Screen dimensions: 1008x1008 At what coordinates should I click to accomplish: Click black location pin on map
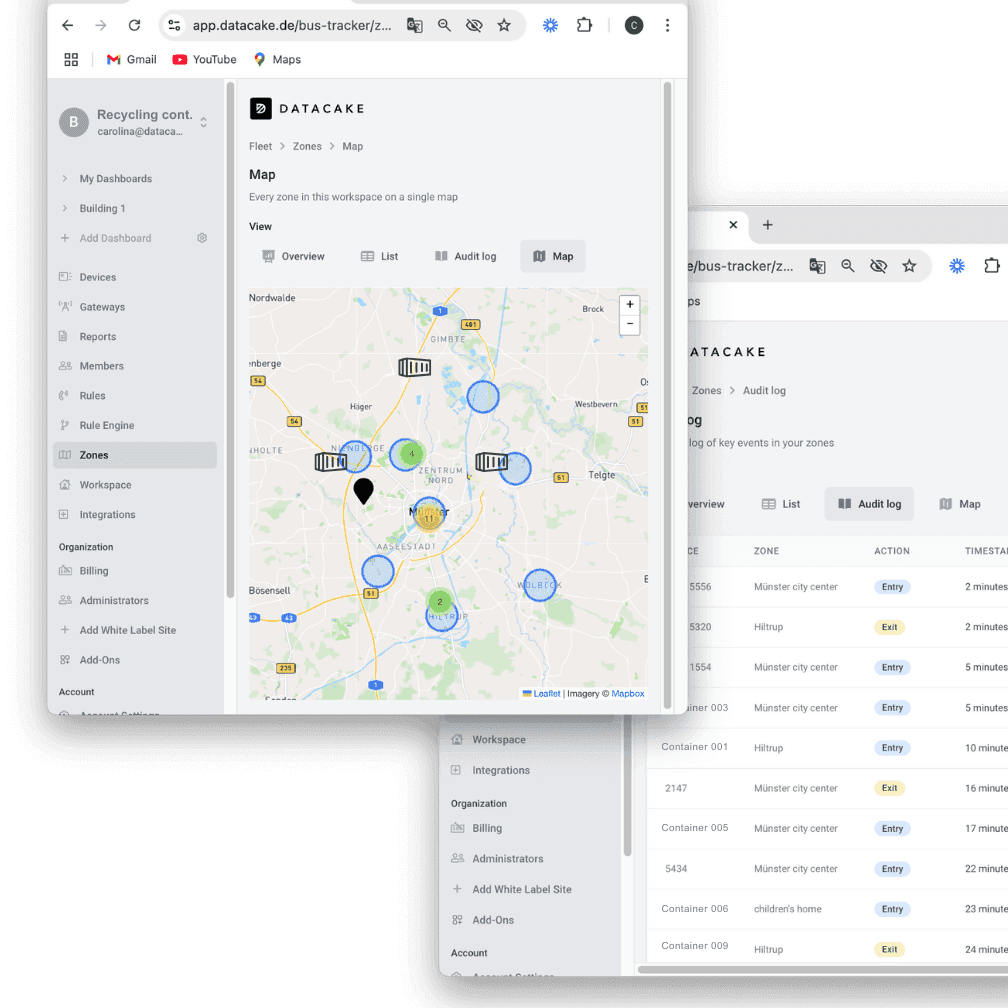pos(363,491)
